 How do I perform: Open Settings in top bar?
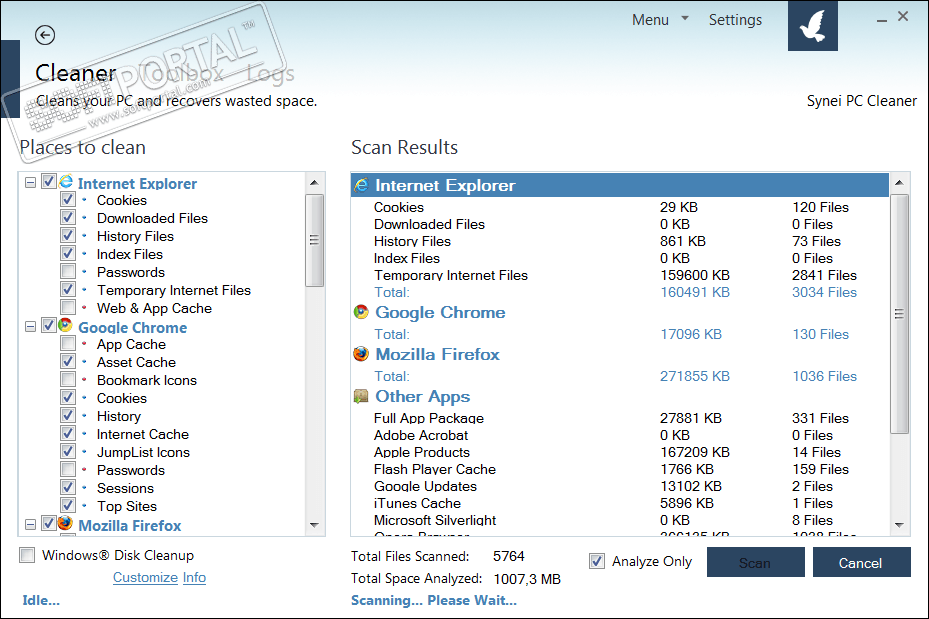coord(735,20)
